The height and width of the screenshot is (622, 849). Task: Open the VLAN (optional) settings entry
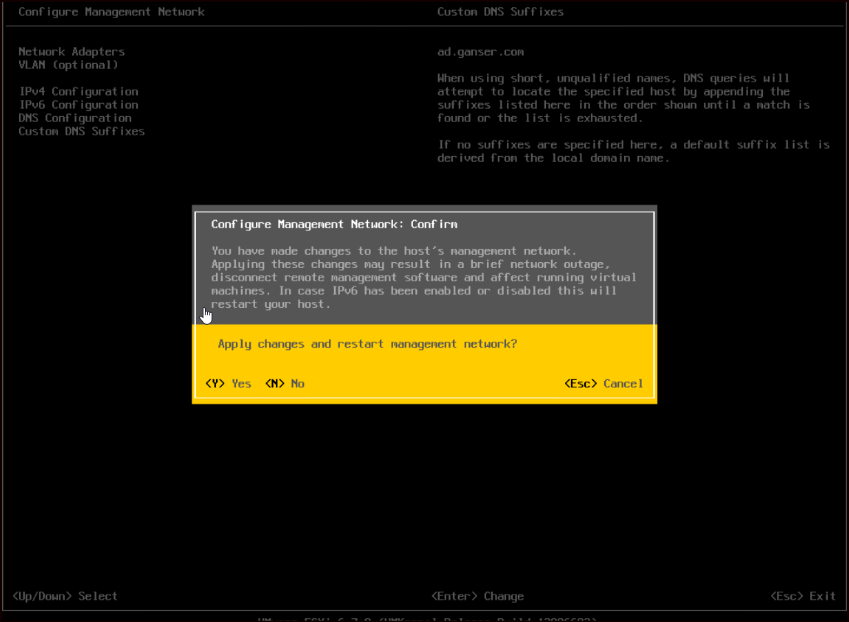[x=66, y=64]
